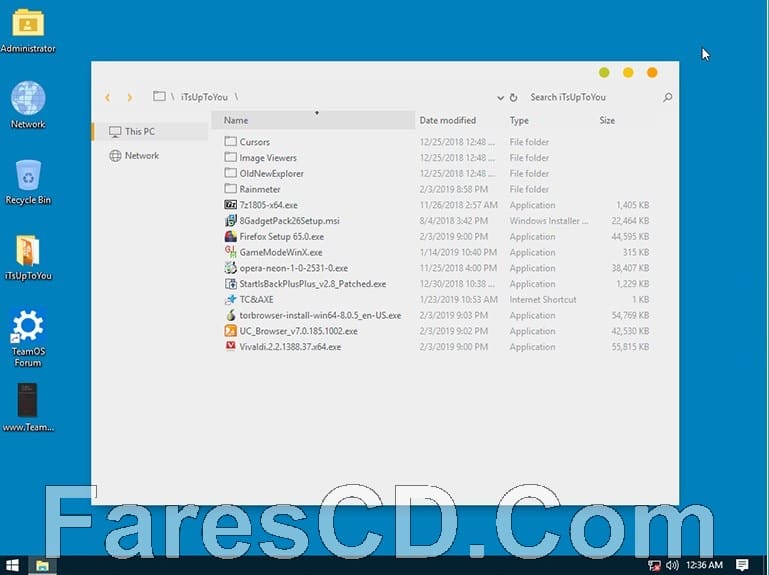The width and height of the screenshot is (769, 575).
Task: Click the search magnifier icon
Action: tap(667, 97)
